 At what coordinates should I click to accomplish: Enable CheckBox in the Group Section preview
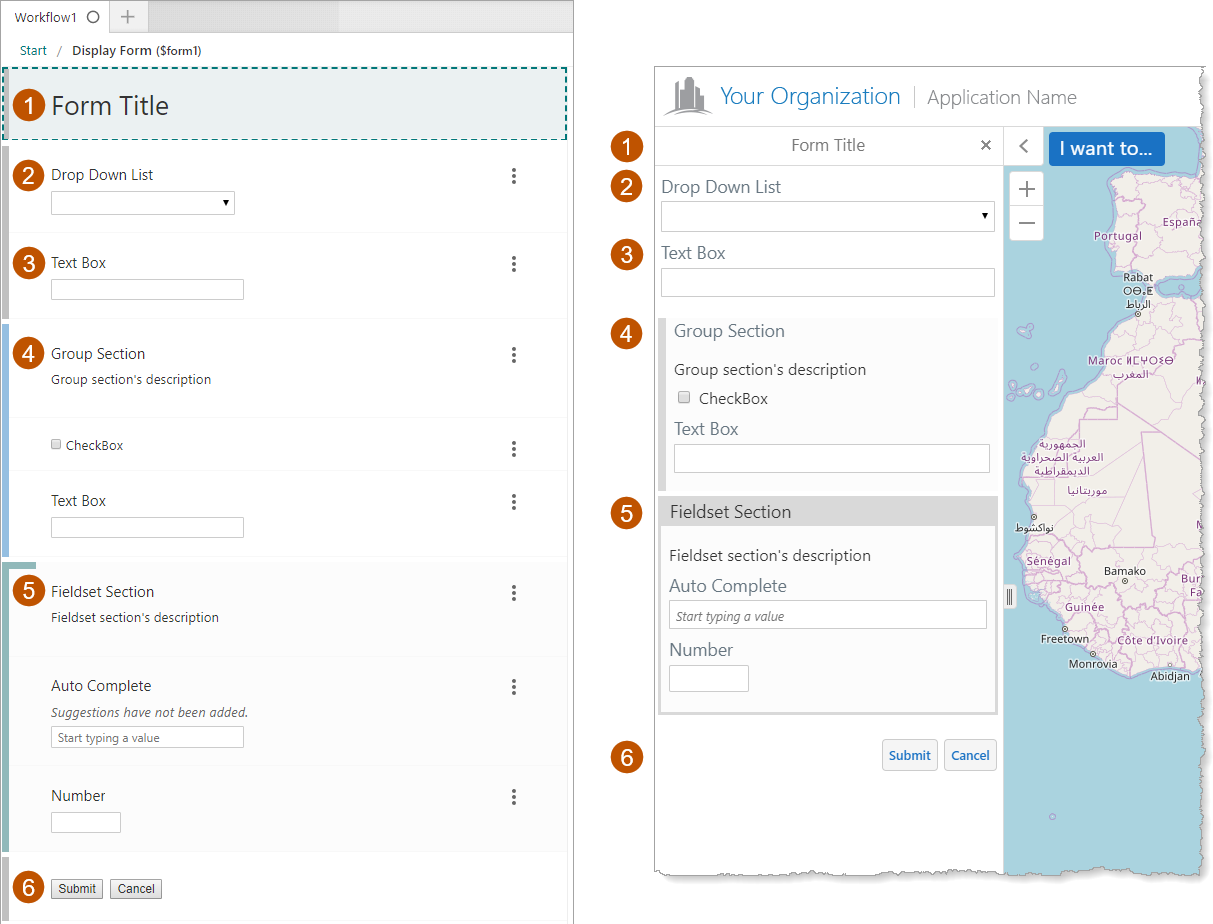pyautogui.click(x=684, y=398)
